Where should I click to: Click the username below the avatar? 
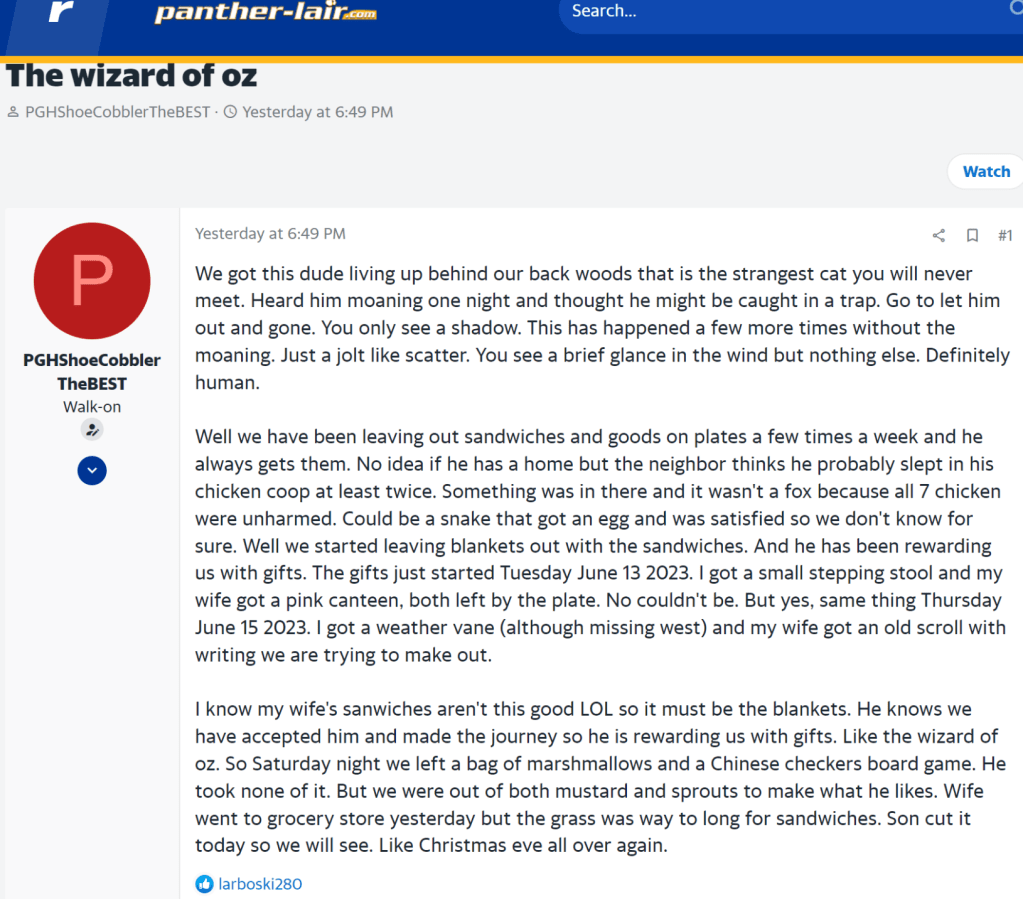point(92,371)
